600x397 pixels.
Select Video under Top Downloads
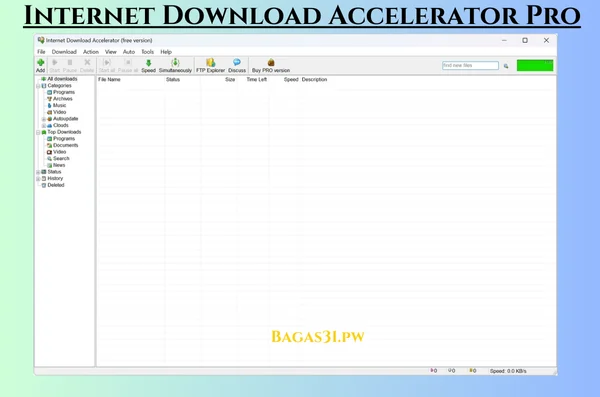coord(59,152)
